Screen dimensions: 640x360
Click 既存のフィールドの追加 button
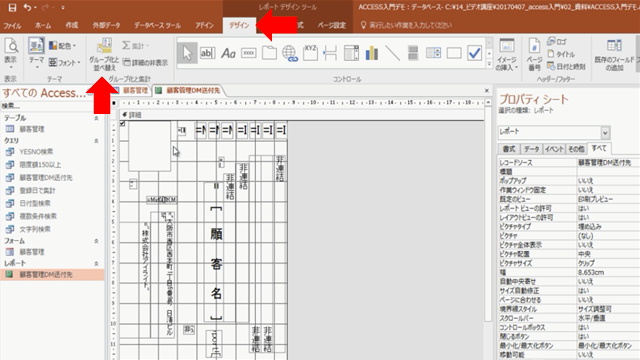click(614, 55)
